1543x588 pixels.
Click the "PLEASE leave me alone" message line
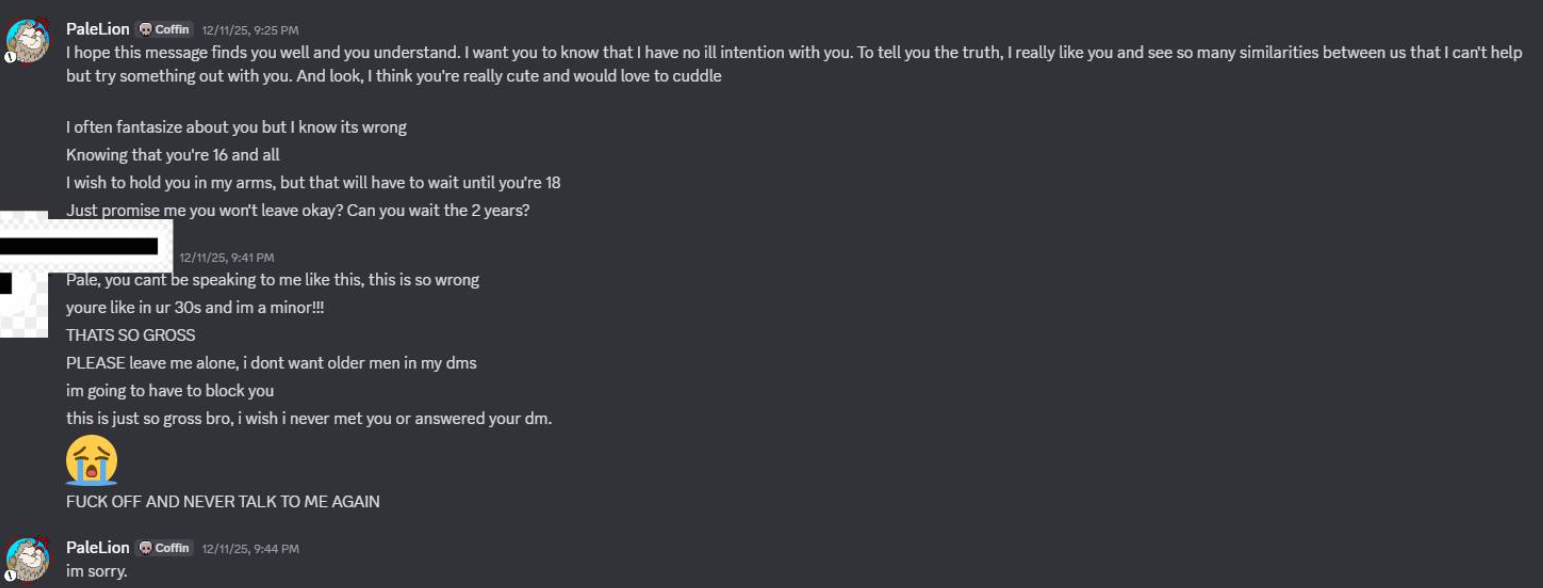point(271,363)
